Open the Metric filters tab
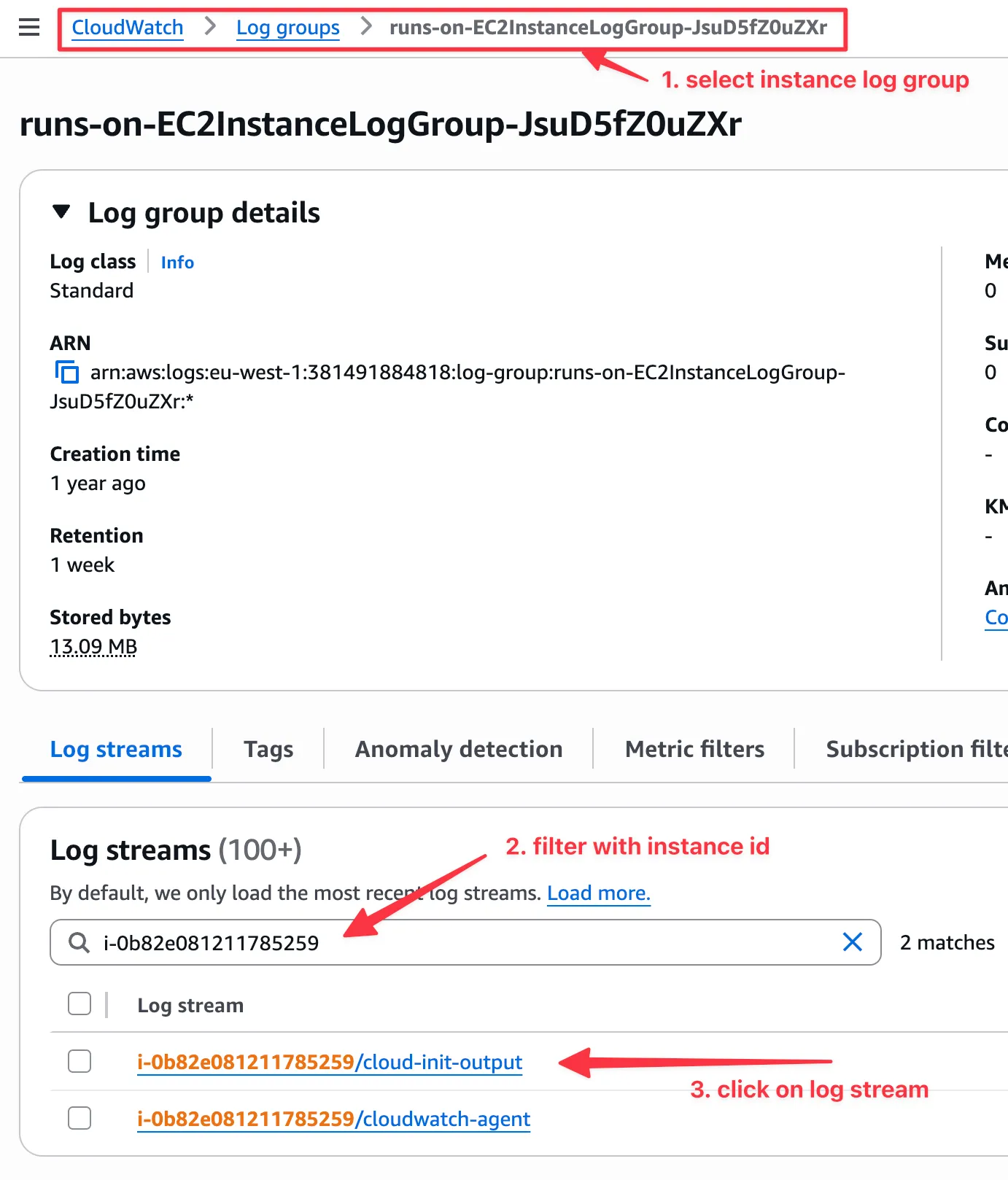The image size is (1008, 1180). (x=694, y=749)
